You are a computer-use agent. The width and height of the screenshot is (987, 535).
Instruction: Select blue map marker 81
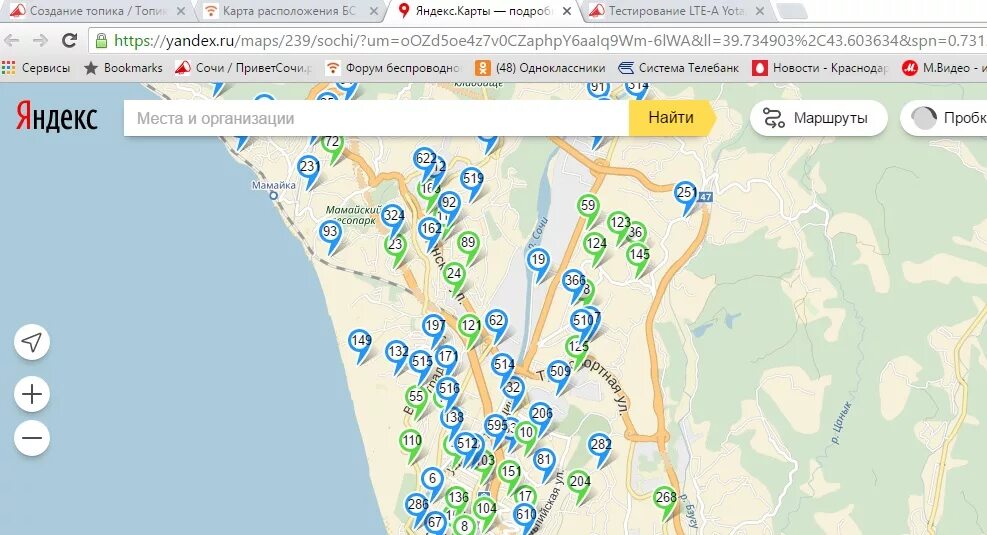point(544,461)
